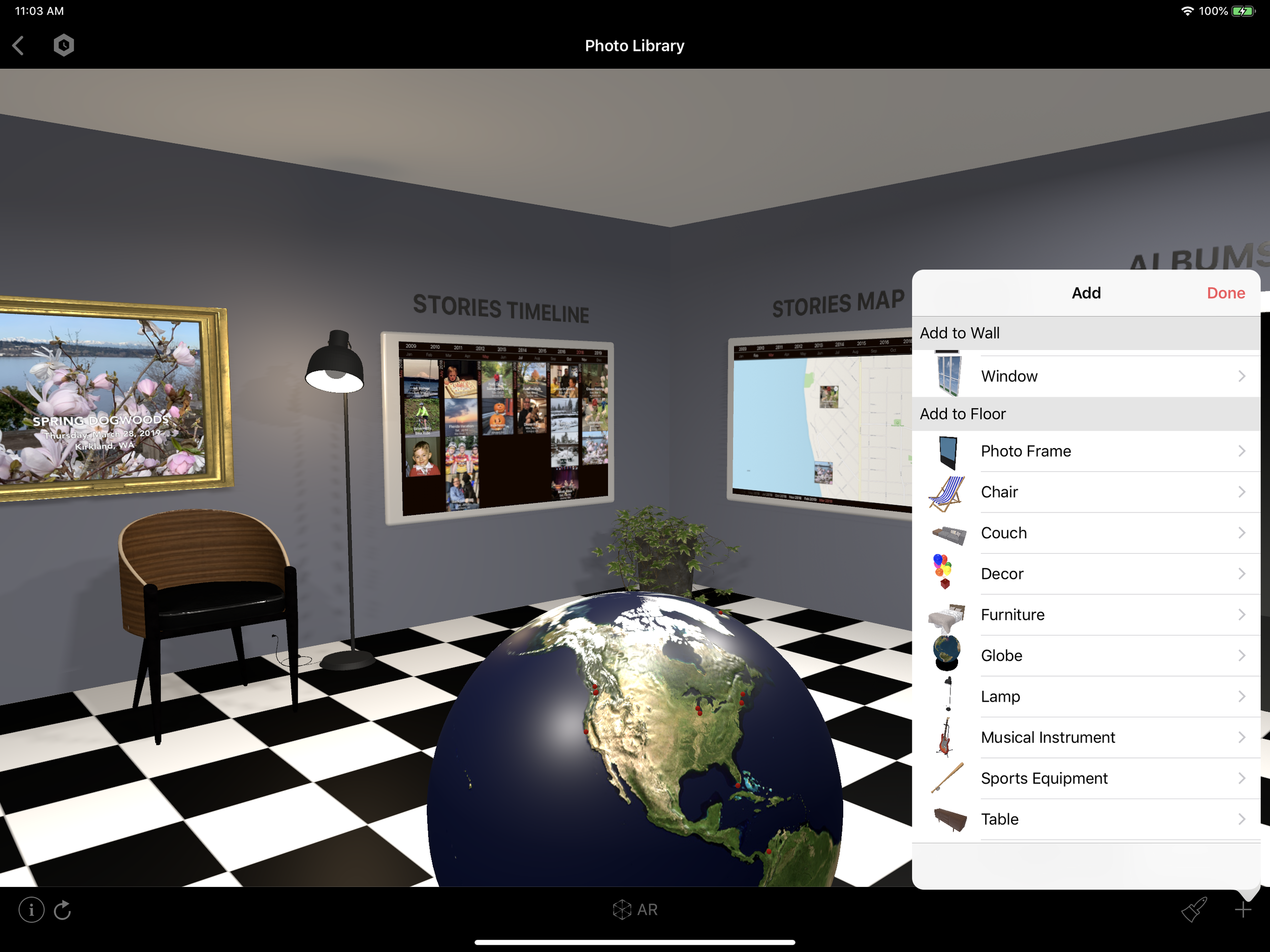Screen dimensions: 1270x952
Task: Click the wooden table thumbnail icon
Action: 949,820
